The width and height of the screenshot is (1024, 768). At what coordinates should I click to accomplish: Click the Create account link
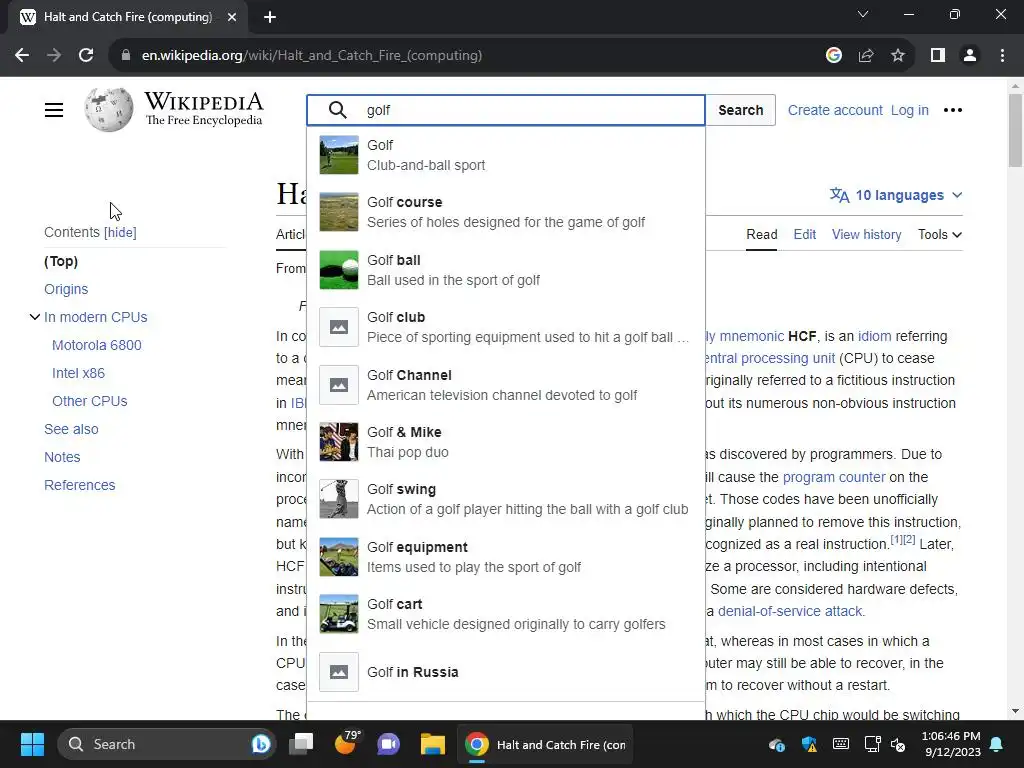click(x=835, y=110)
